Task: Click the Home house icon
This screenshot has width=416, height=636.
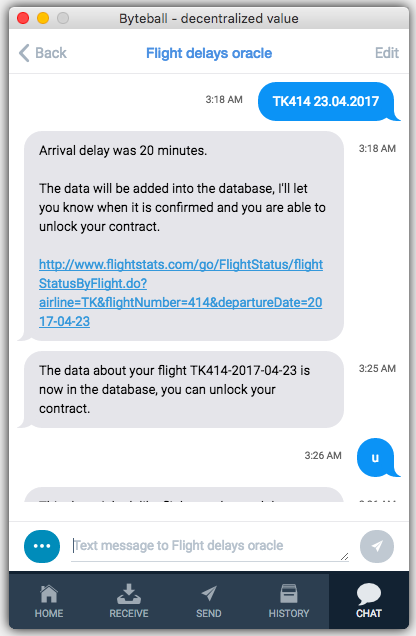Action: [49, 594]
